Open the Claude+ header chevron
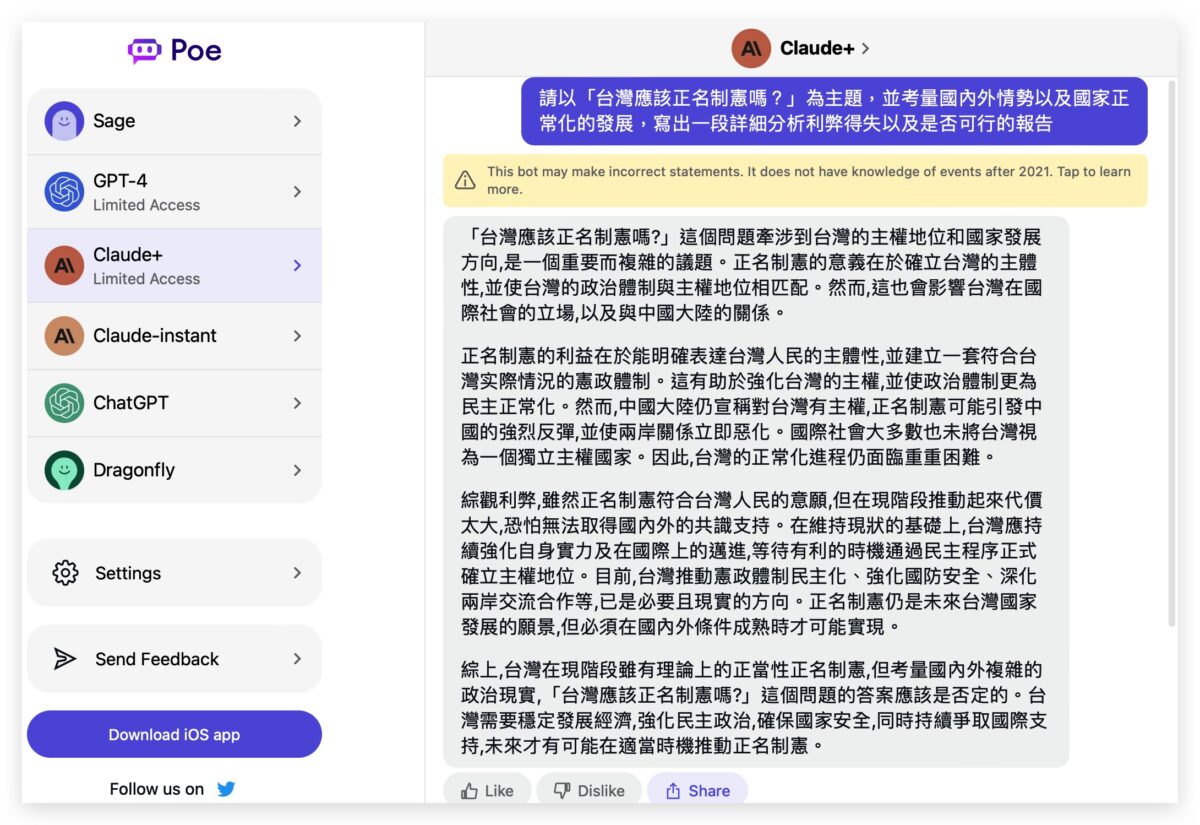1200x825 pixels. pos(865,48)
